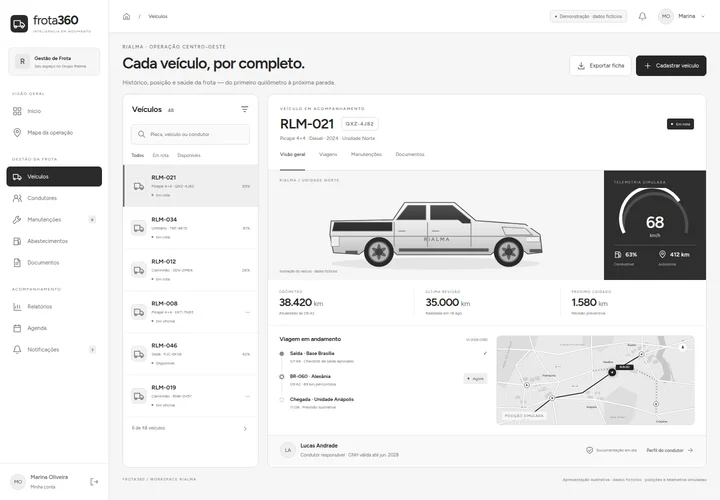The height and width of the screenshot is (500, 720).
Task: Click the Agora badge on trip timeline
Action: 475,379
